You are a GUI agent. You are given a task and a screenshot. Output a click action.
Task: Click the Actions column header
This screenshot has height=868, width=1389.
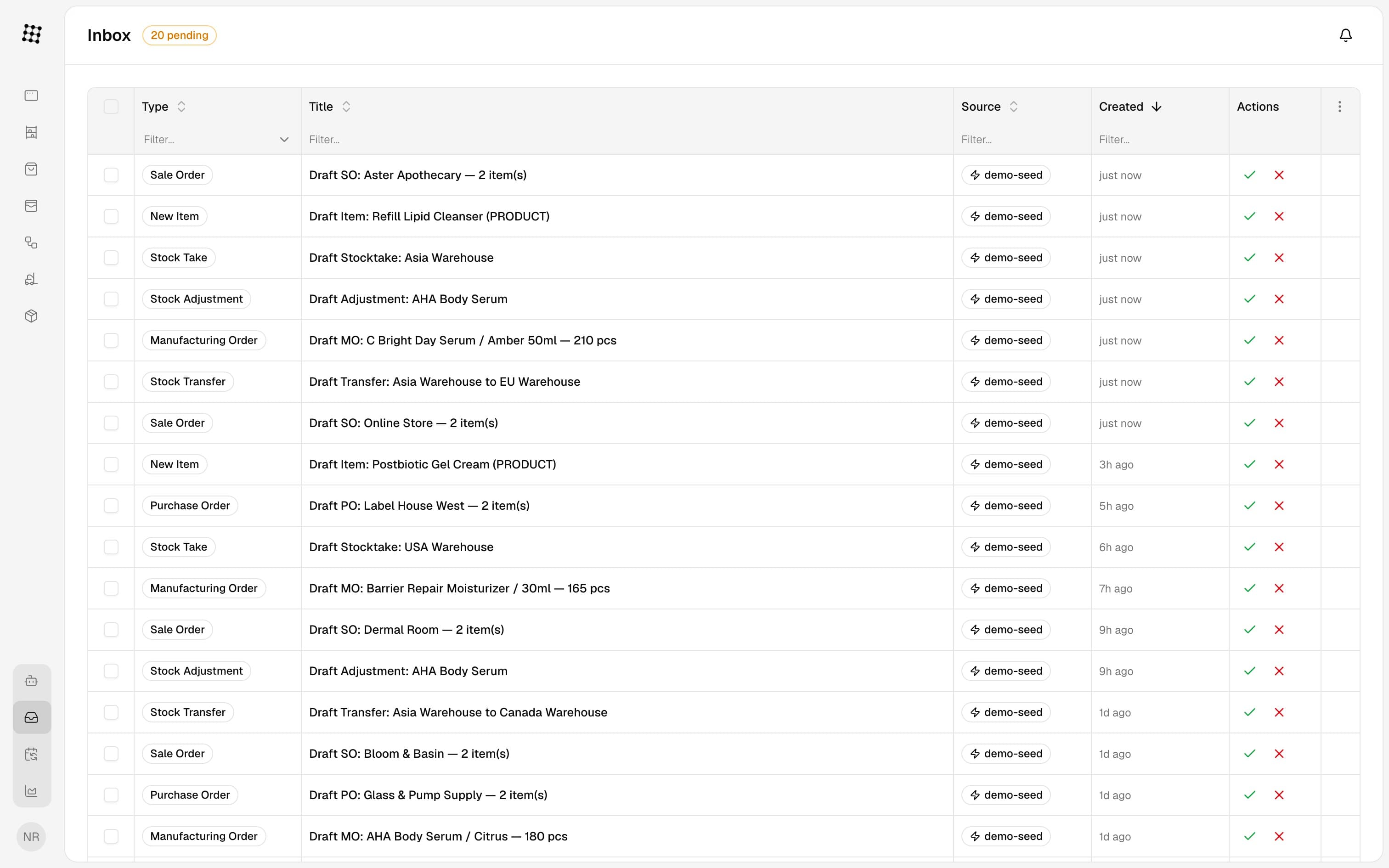click(1258, 107)
